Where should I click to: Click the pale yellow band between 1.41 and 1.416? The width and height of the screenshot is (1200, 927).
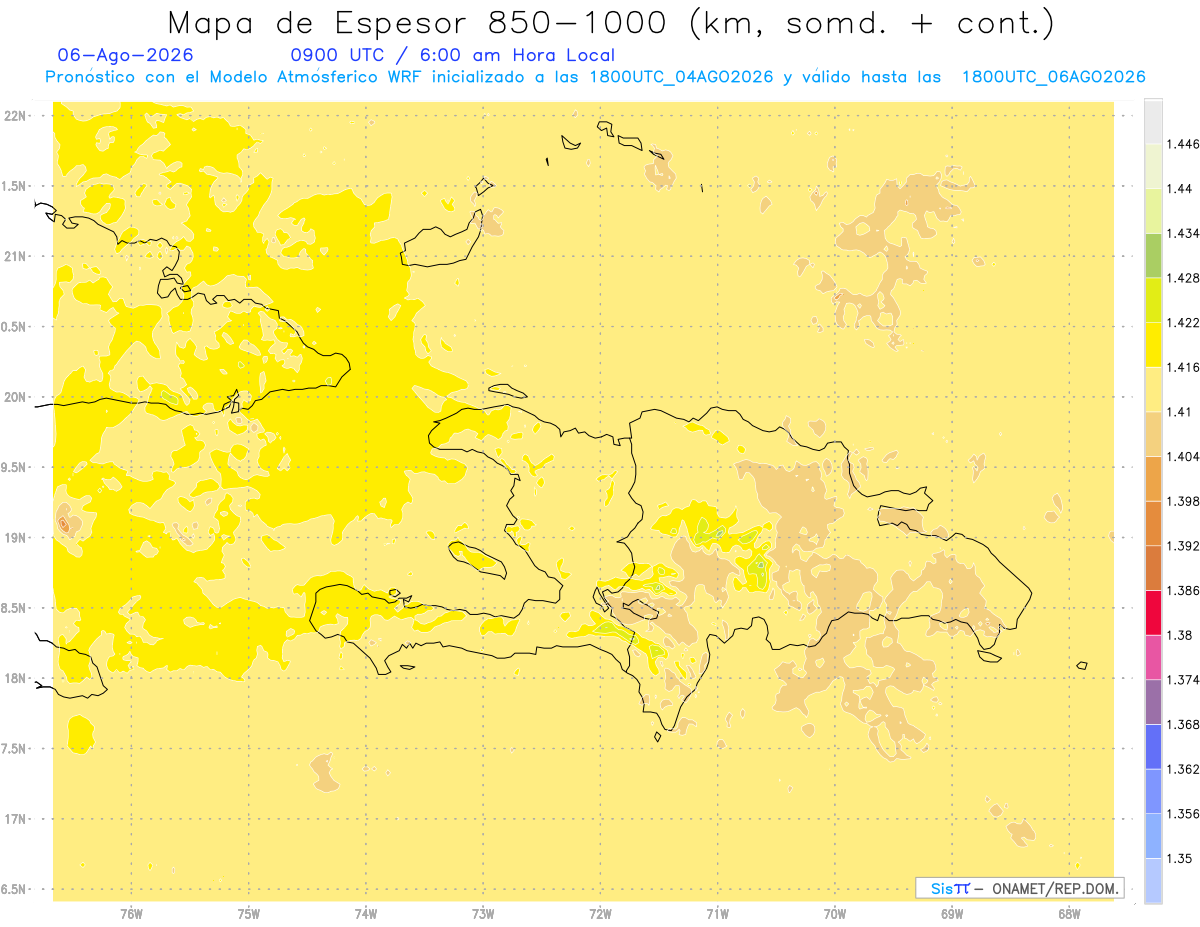coord(1153,390)
